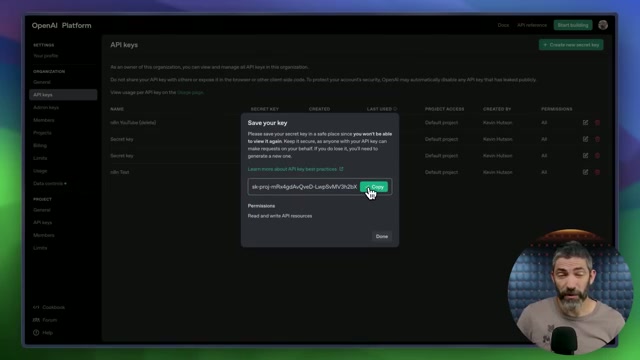This screenshot has height=360, width=640.
Task: Open the user avatar menu
Action: (x=603, y=25)
